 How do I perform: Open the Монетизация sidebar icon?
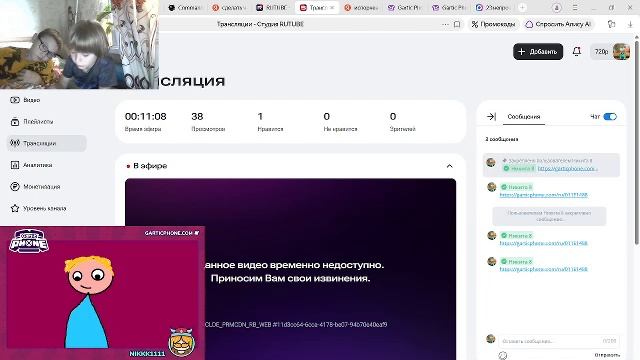click(x=15, y=187)
